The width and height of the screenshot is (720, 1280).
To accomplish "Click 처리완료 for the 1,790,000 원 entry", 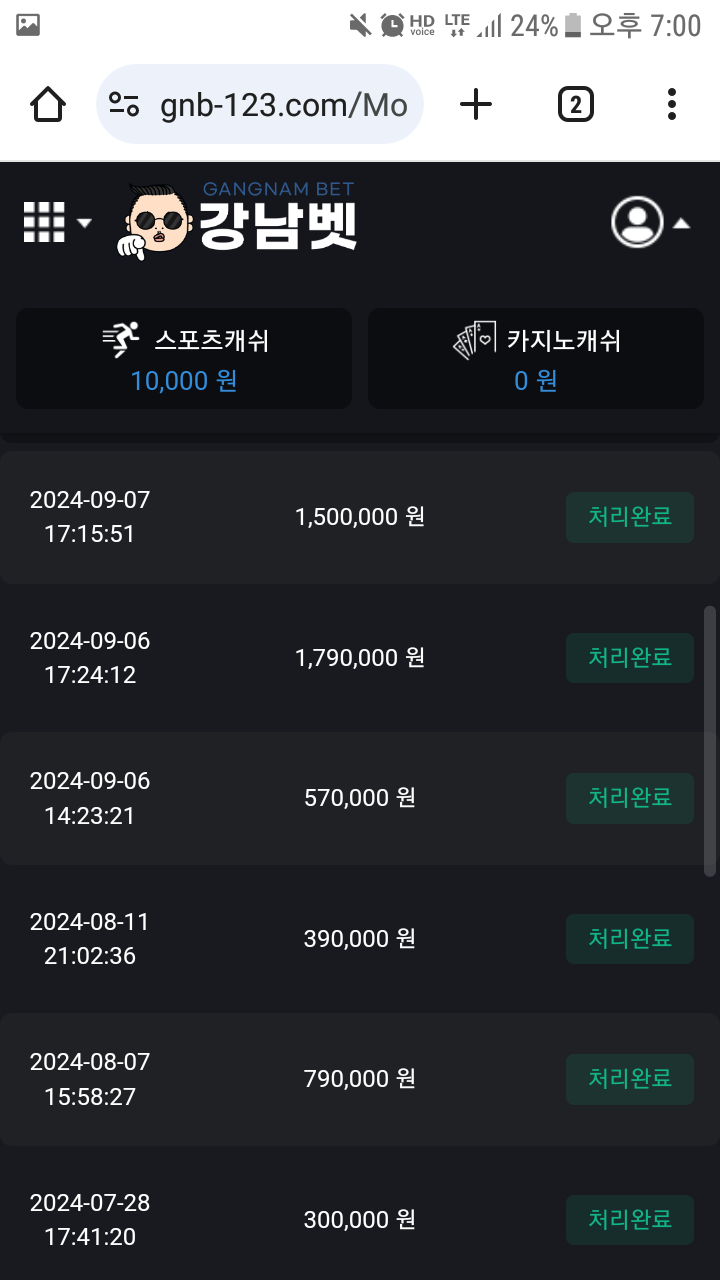I will (x=629, y=657).
